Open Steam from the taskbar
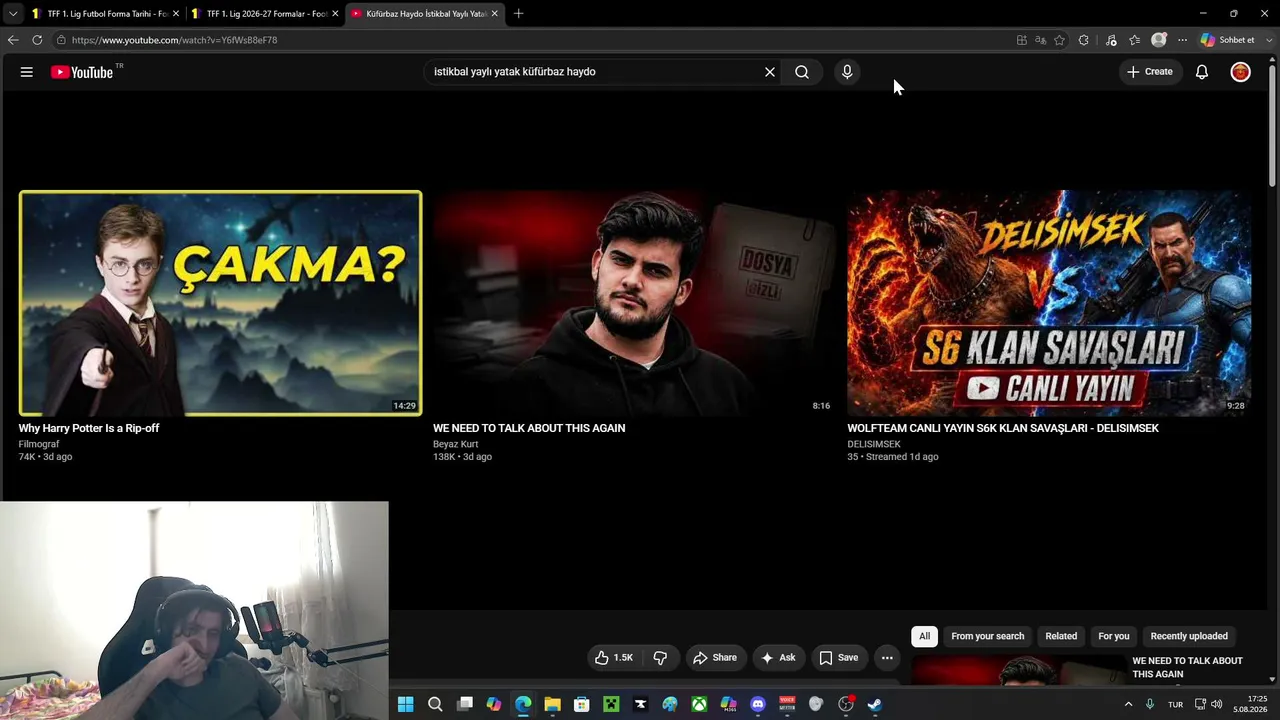This screenshot has height=720, width=1280. pos(875,704)
